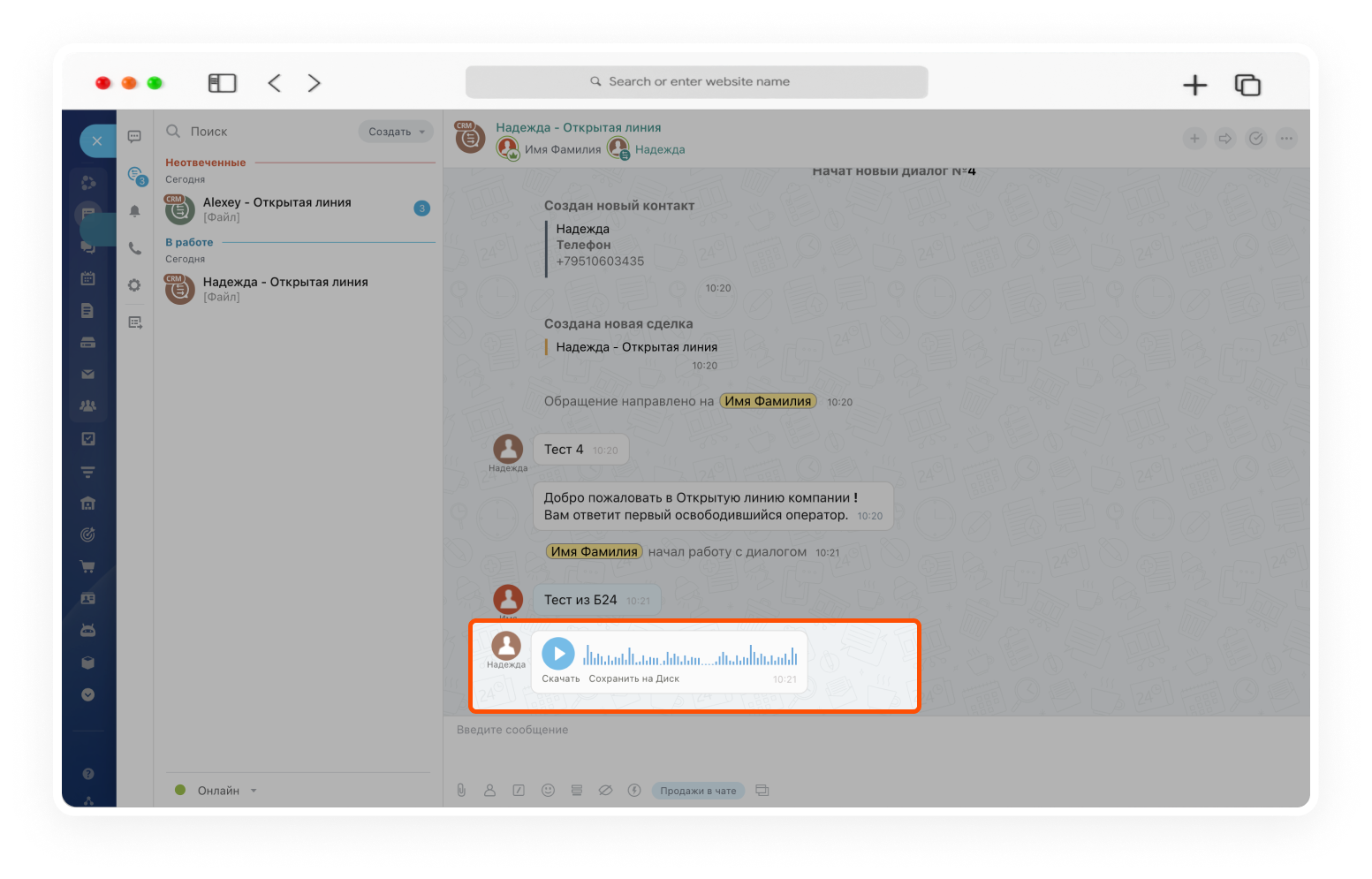Open notifications bell icon
The image size is (1372, 879).
point(134,211)
